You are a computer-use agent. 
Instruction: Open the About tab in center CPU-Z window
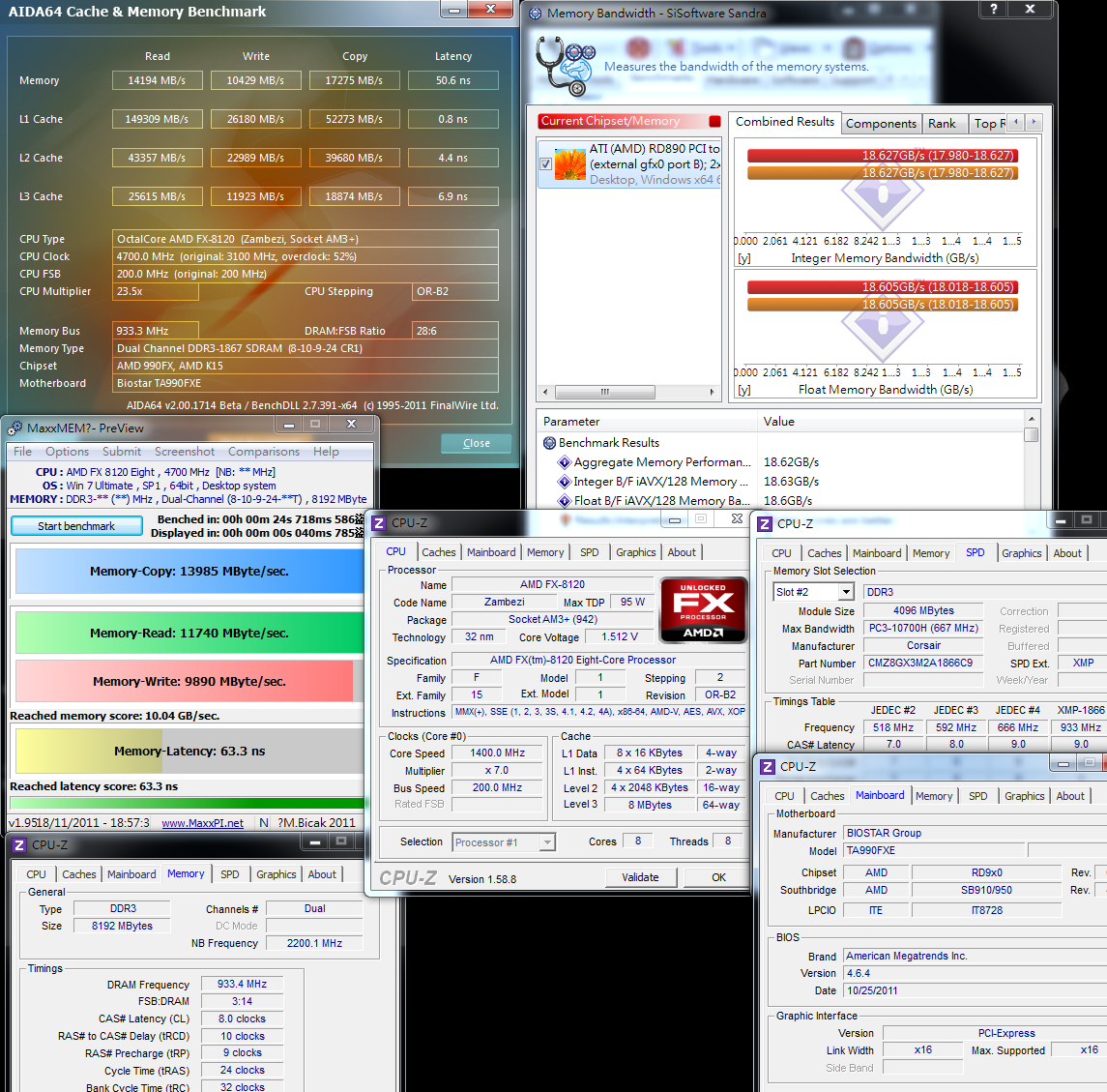click(x=682, y=552)
